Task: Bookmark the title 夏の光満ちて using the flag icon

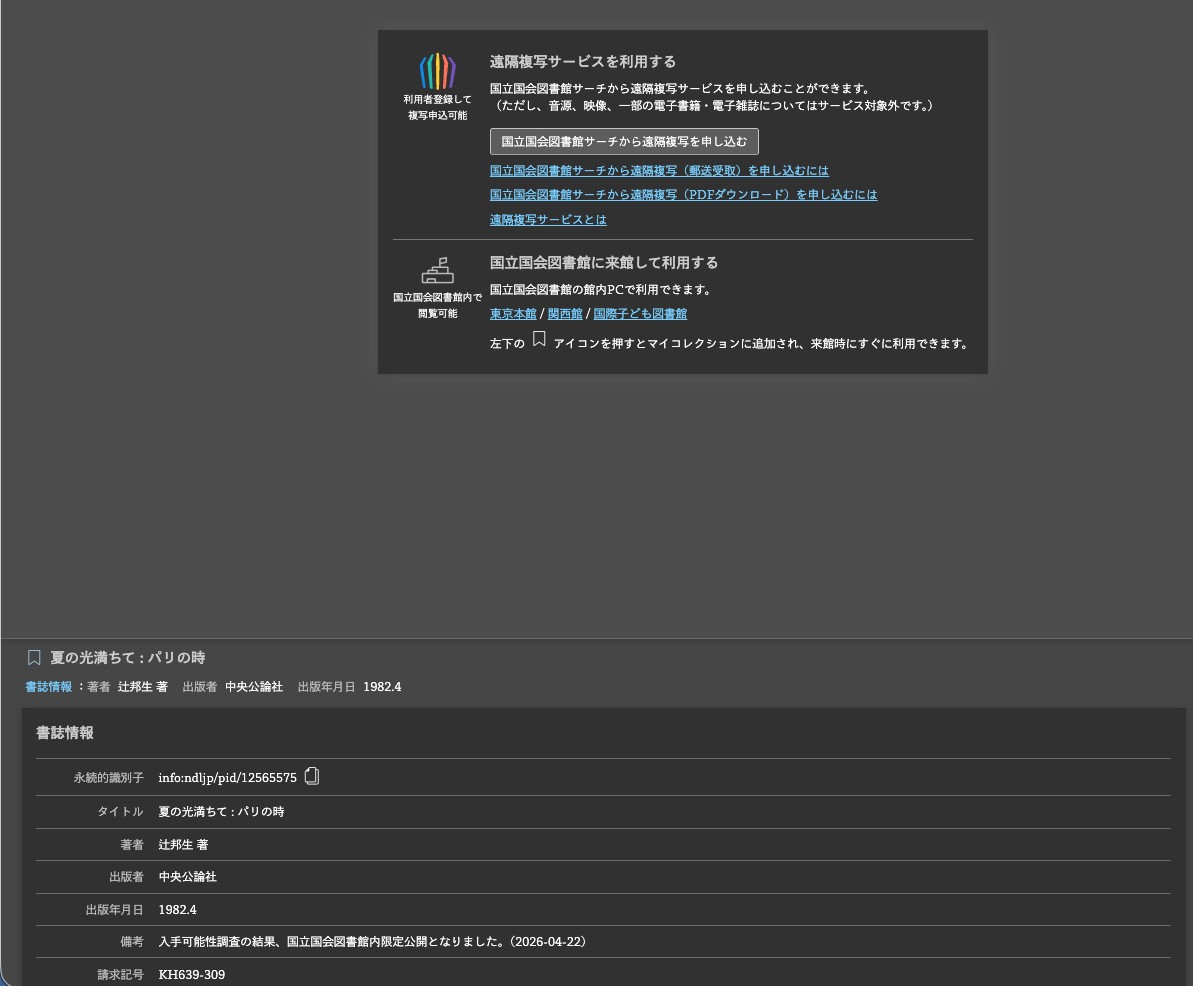Action: tap(34, 657)
